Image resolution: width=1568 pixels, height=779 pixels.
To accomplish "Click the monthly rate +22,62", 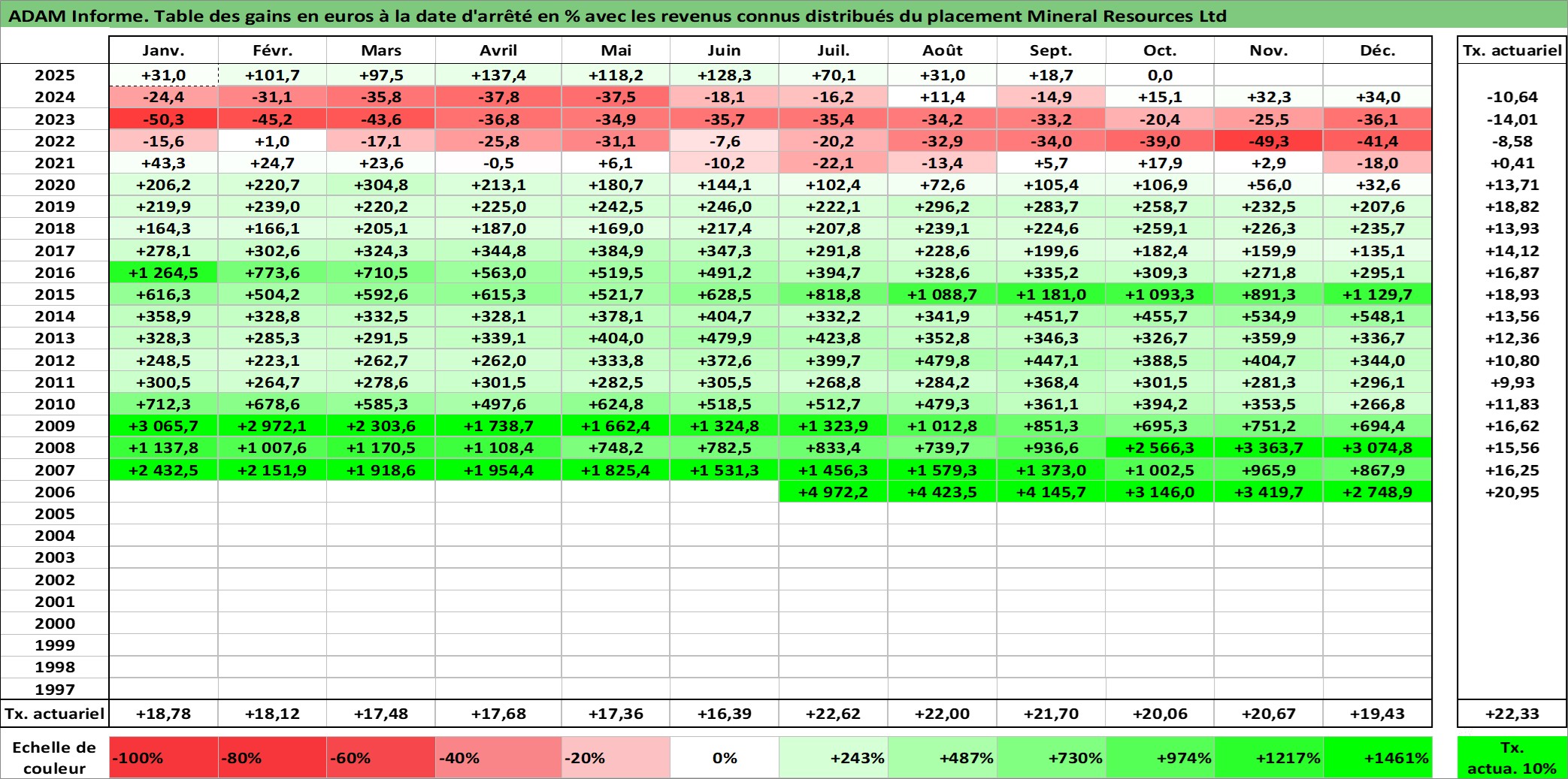I will coord(833,714).
